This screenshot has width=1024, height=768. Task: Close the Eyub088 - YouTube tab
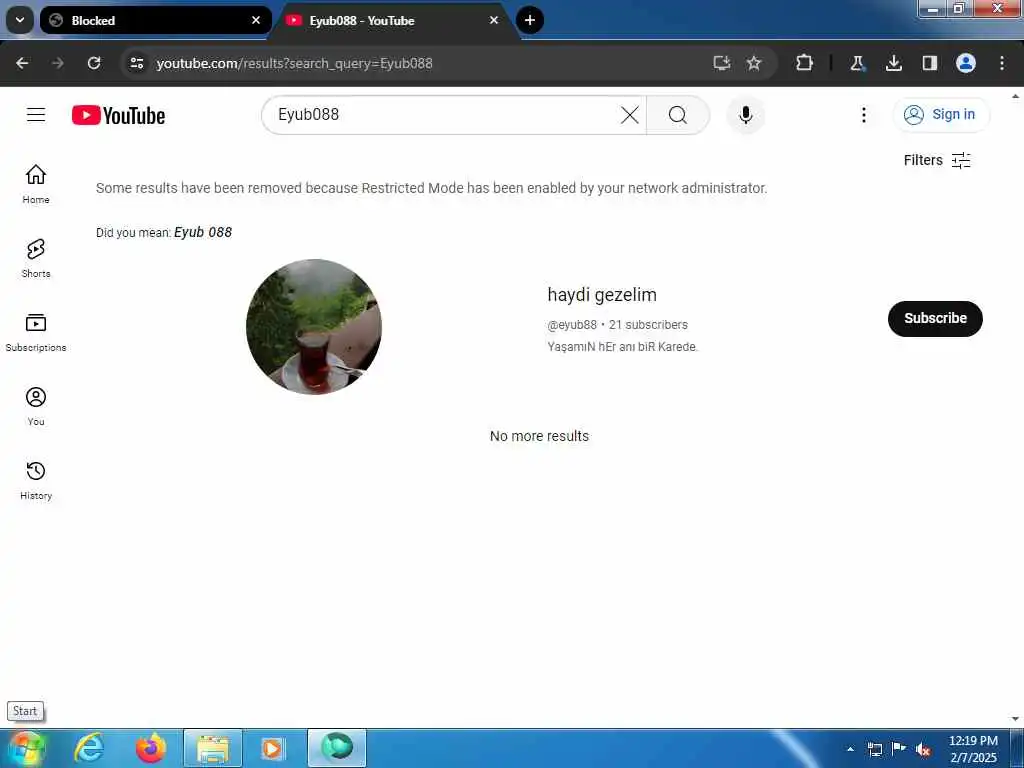(x=494, y=20)
